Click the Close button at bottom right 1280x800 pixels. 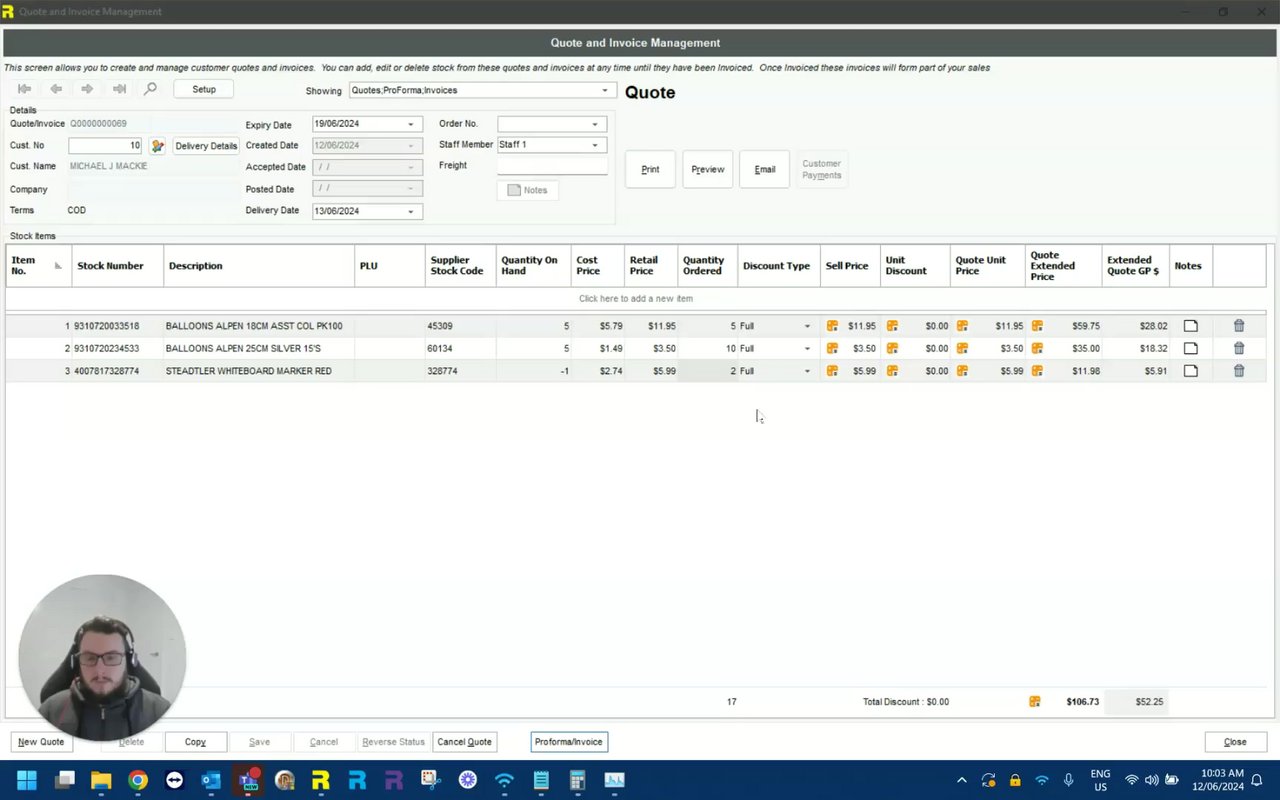(1236, 742)
